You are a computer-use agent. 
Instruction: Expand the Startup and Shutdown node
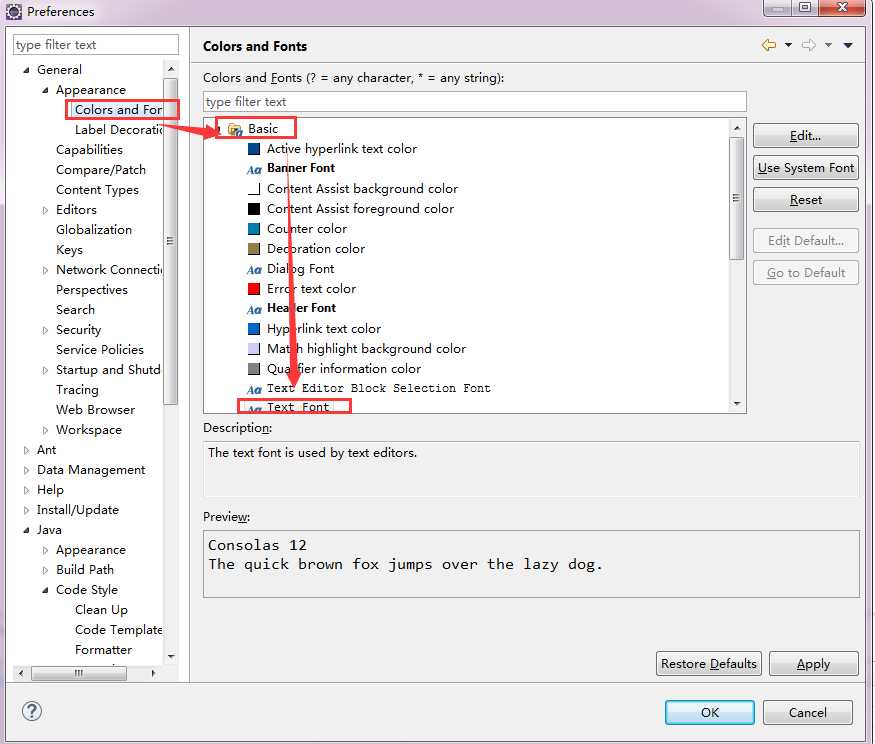click(45, 370)
